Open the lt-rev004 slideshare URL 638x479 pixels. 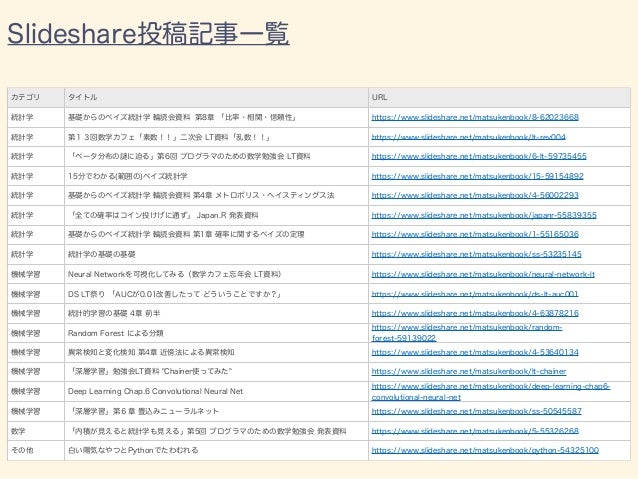[x=468, y=137]
